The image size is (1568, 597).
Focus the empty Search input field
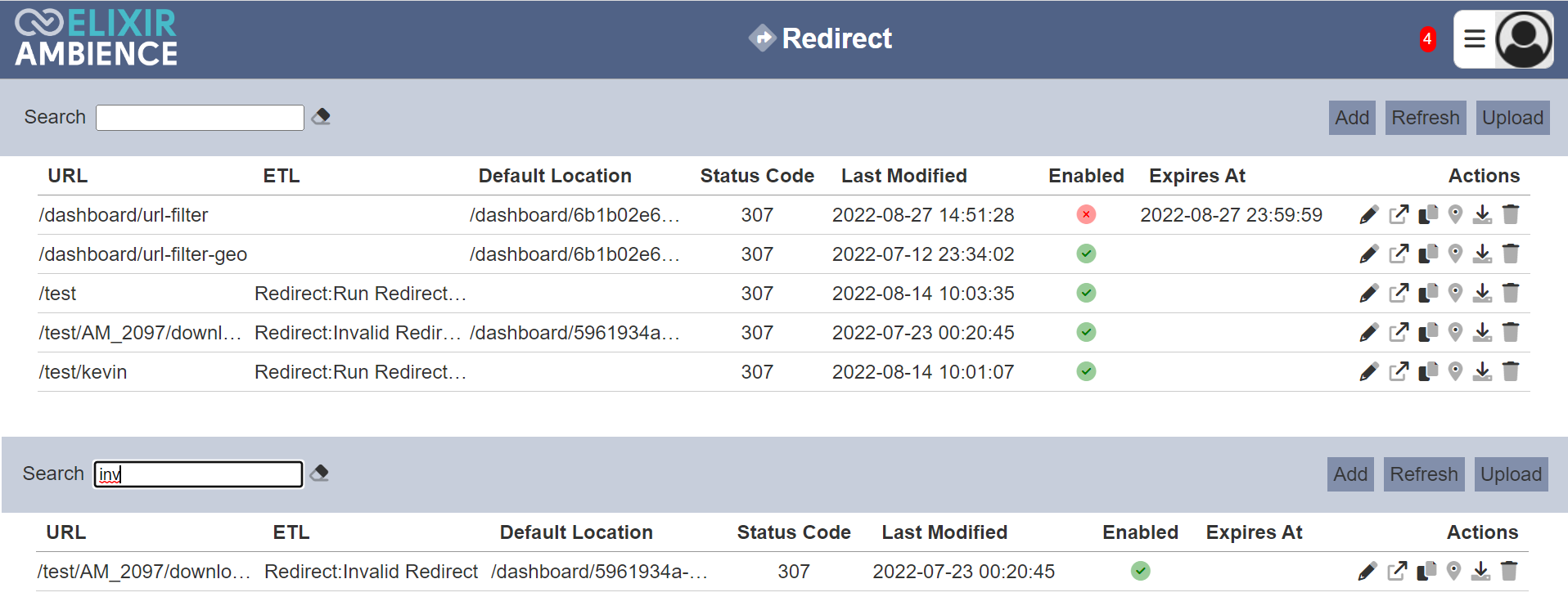point(200,118)
